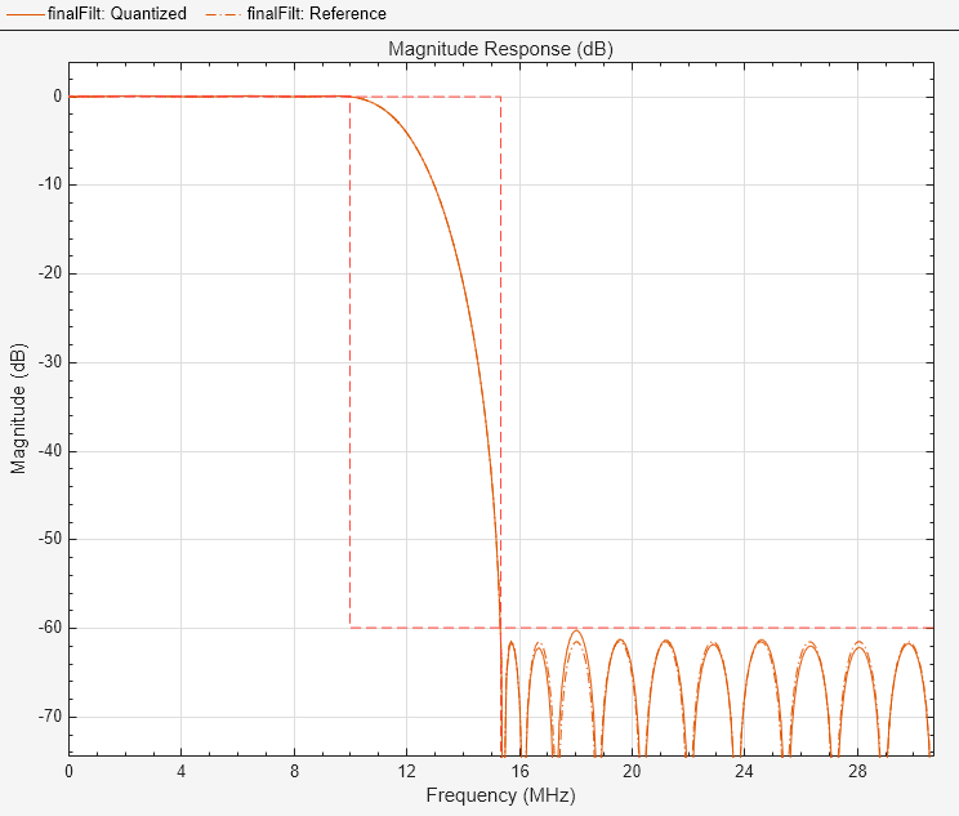
Task: Click the x-axis tick label 28
Action: click(x=857, y=771)
